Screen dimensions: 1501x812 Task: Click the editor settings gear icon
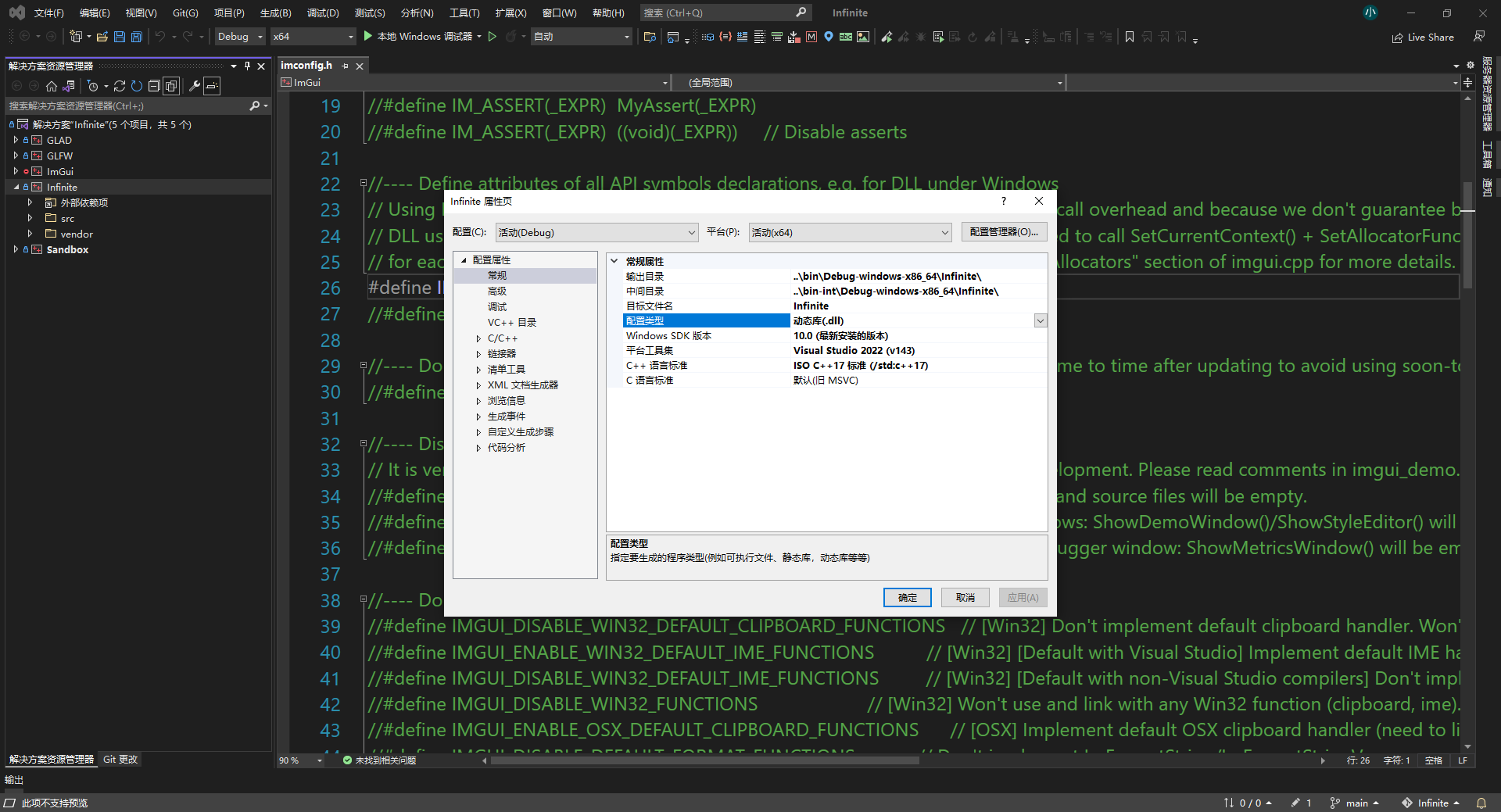(x=1470, y=65)
